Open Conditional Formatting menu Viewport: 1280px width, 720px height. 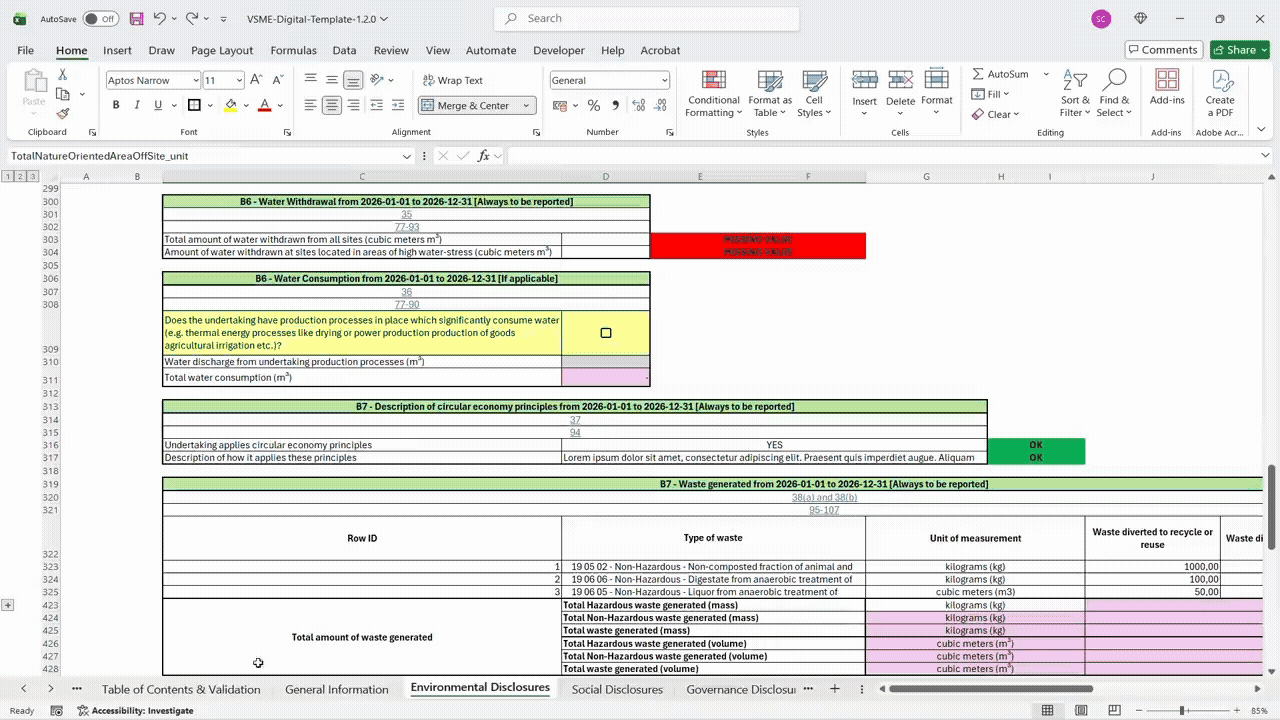714,94
